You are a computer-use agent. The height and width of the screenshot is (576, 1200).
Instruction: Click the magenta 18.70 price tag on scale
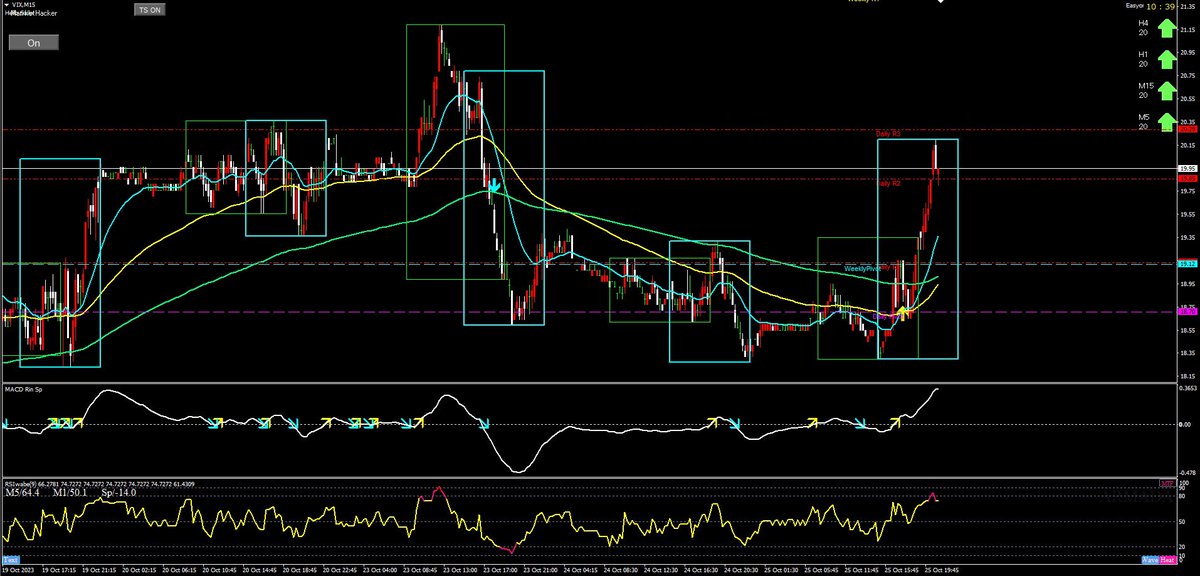pos(1188,312)
